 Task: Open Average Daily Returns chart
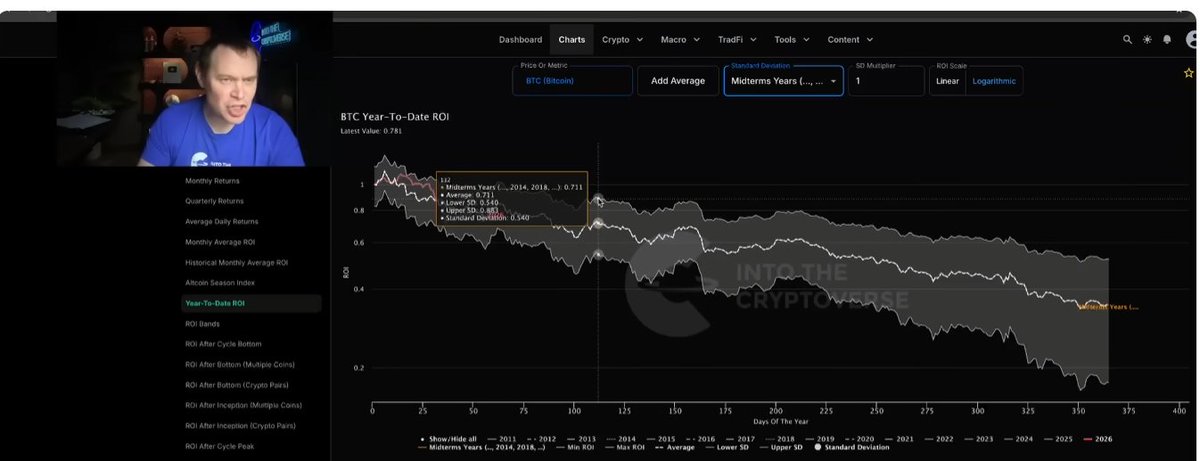point(221,221)
